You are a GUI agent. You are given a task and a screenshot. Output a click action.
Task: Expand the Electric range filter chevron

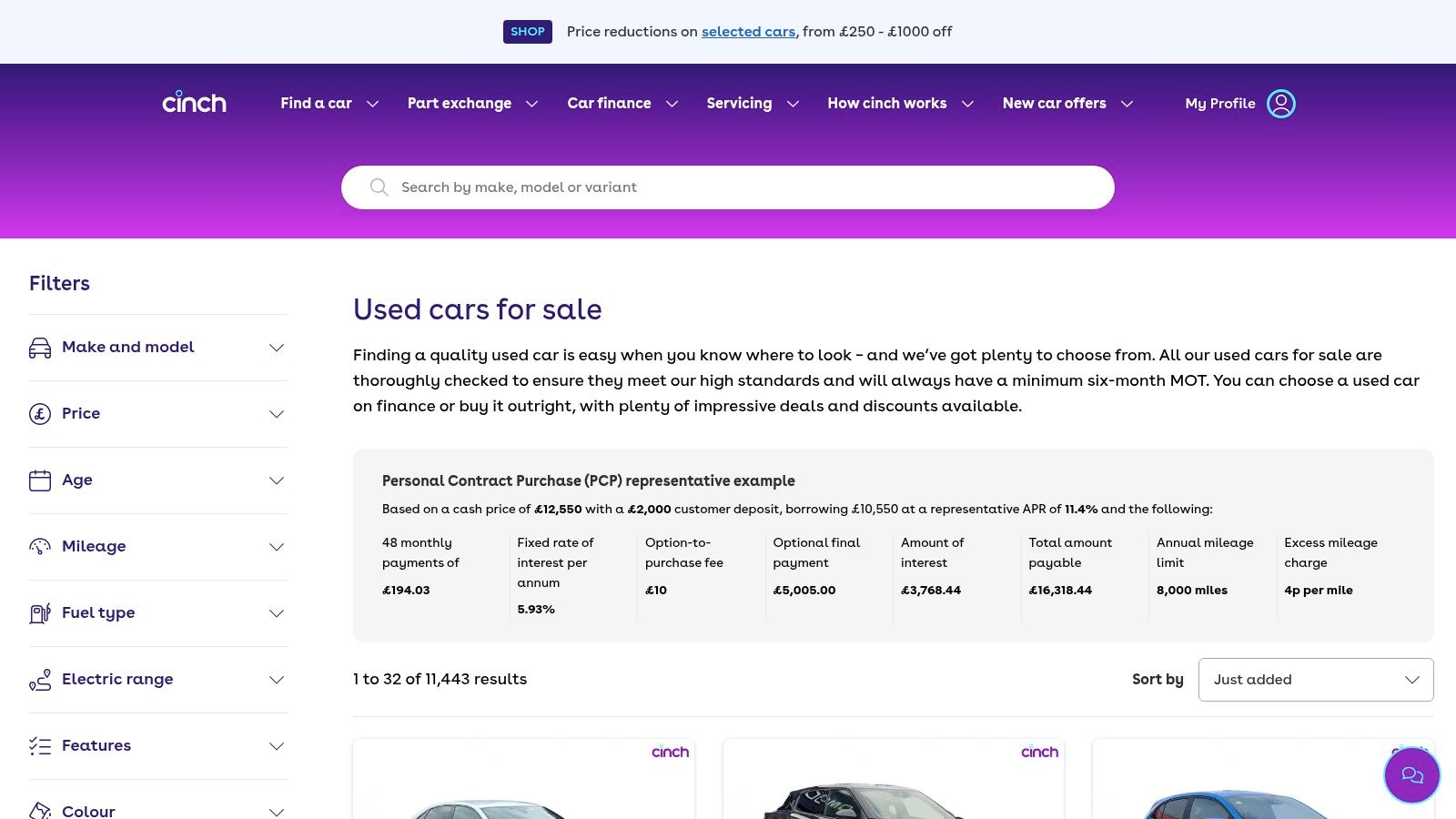[x=277, y=680]
